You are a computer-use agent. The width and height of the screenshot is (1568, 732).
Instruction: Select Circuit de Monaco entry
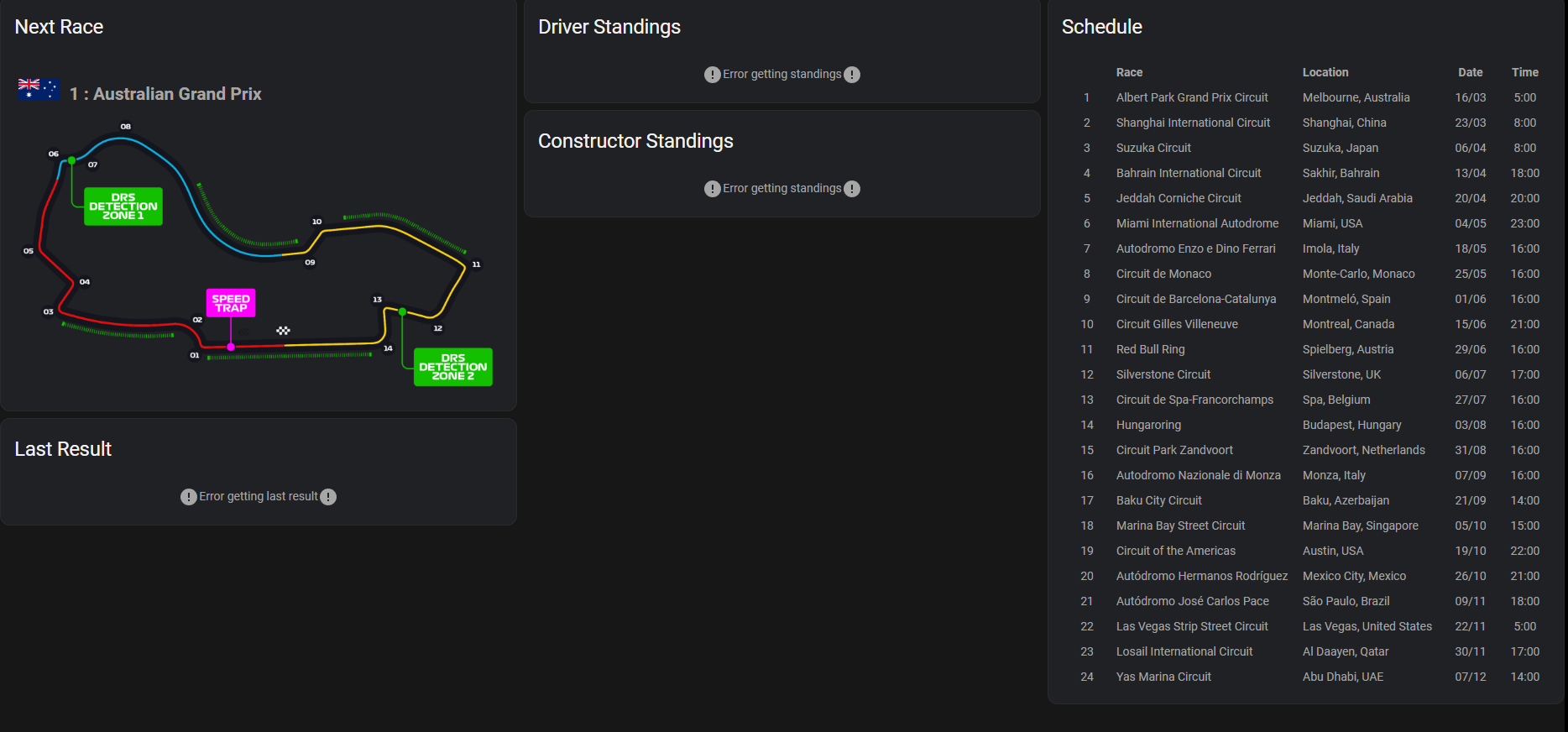click(1163, 274)
